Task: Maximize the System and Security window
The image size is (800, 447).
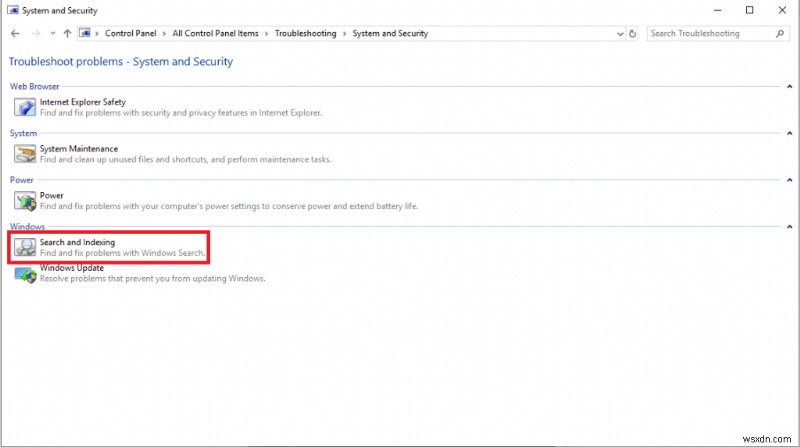Action: (749, 10)
